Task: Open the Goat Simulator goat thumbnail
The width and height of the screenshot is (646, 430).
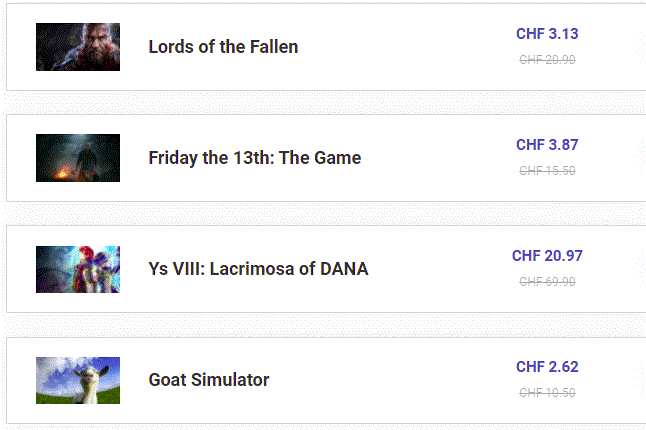Action: (x=78, y=380)
